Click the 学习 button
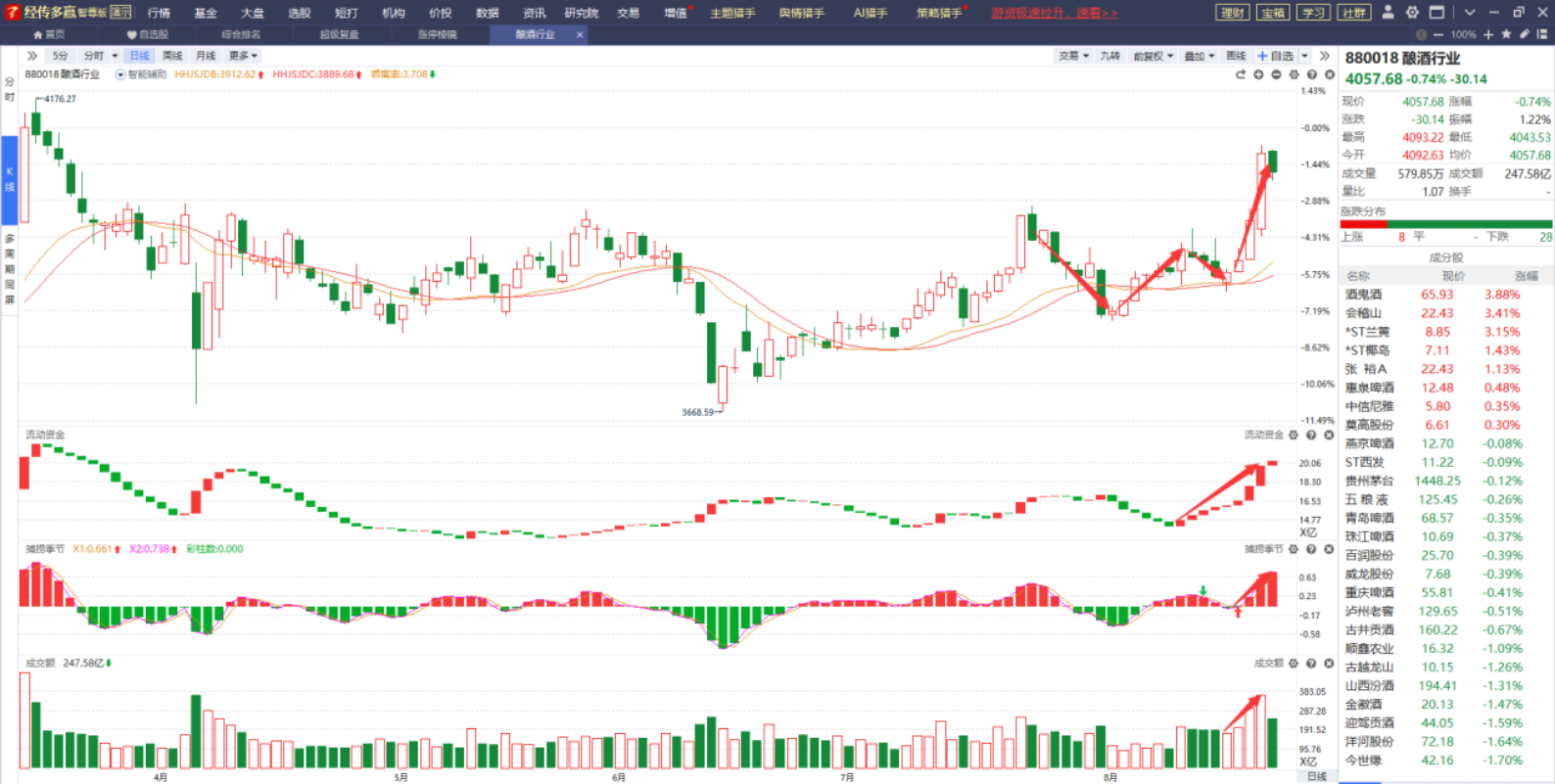The image size is (1555, 784). point(1313,13)
